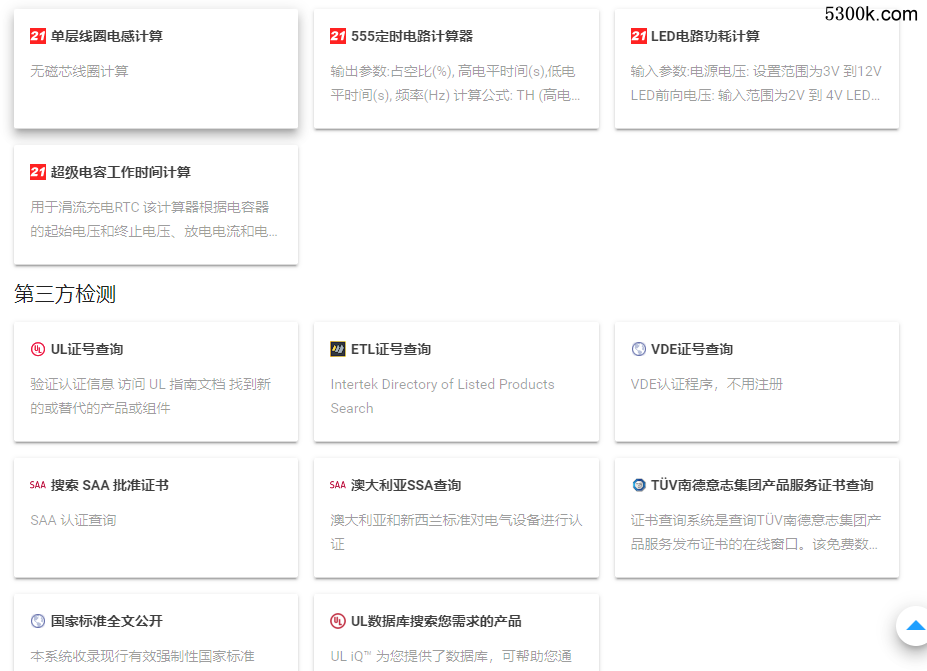
Task: Click the SAA logo beside 澳大利亚SSA查询
Action: coord(338,485)
